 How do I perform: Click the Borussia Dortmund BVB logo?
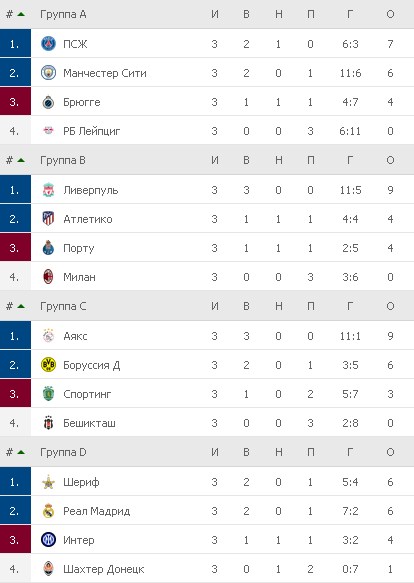pos(48,365)
